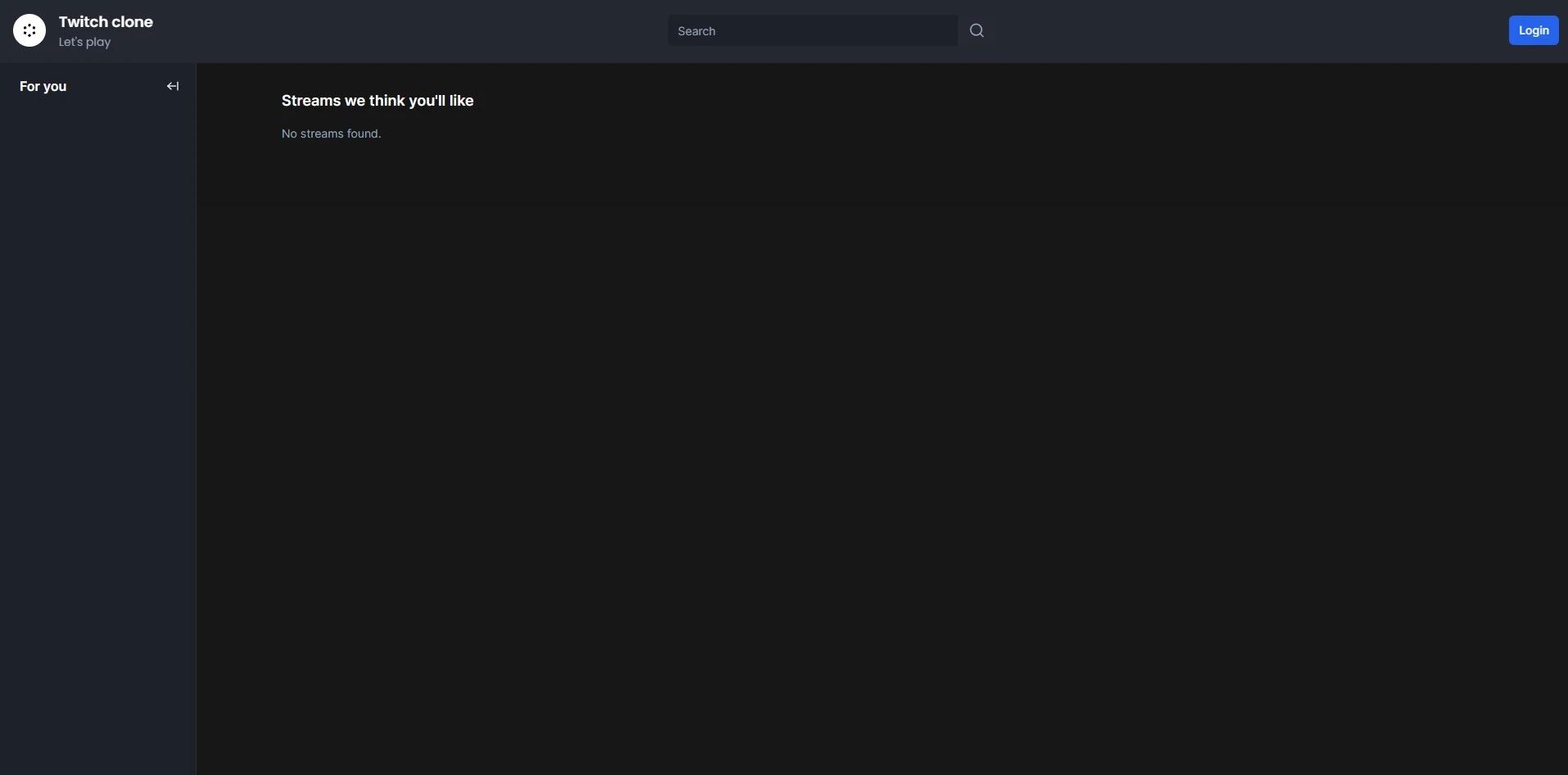Click the For you sidebar heading
Screen dimensions: 1568x775
(x=43, y=86)
